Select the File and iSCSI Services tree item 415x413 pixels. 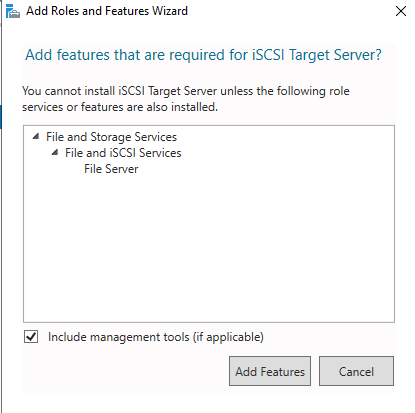[123, 153]
